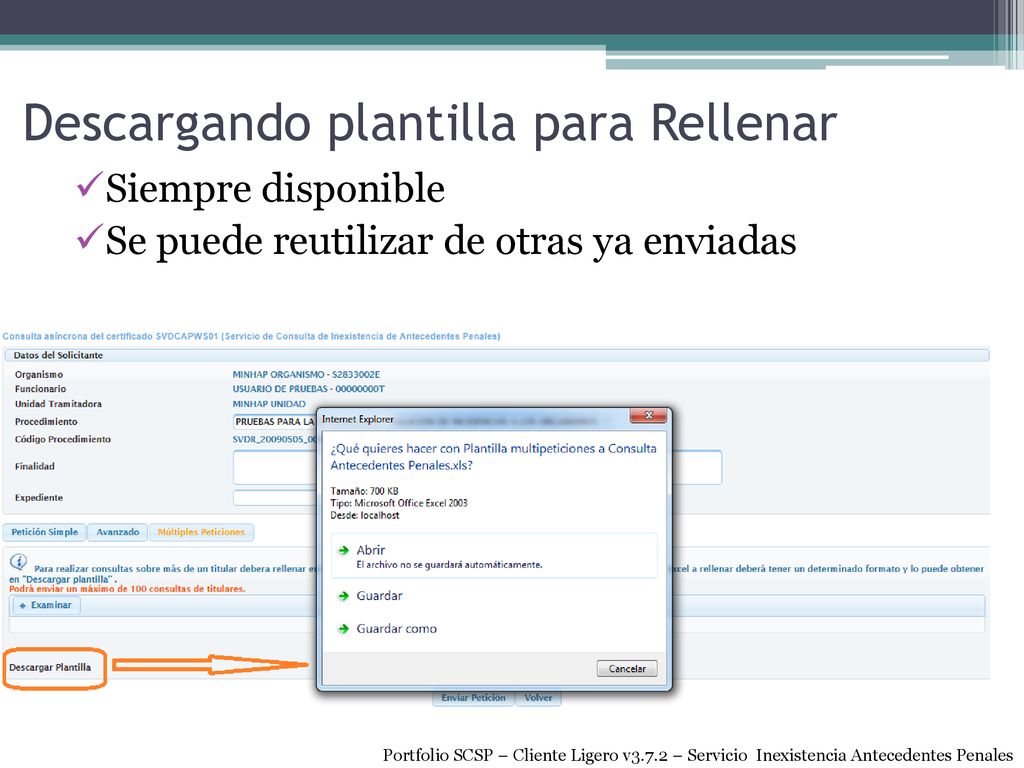Click the Unidad Tramitadora label
This screenshot has height=768, width=1024.
point(58,404)
